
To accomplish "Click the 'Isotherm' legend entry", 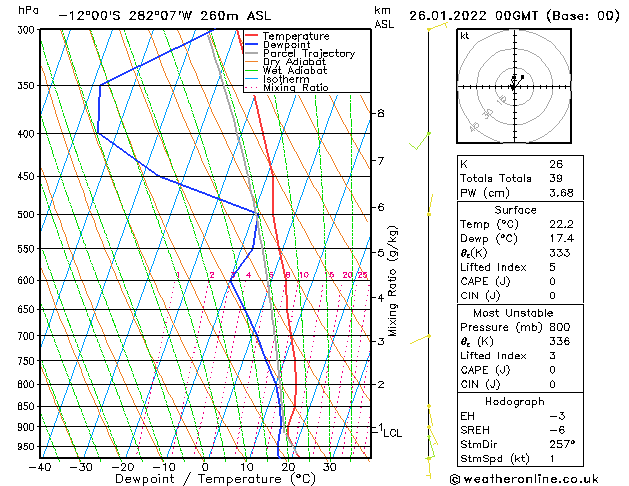I will [x=286, y=79].
